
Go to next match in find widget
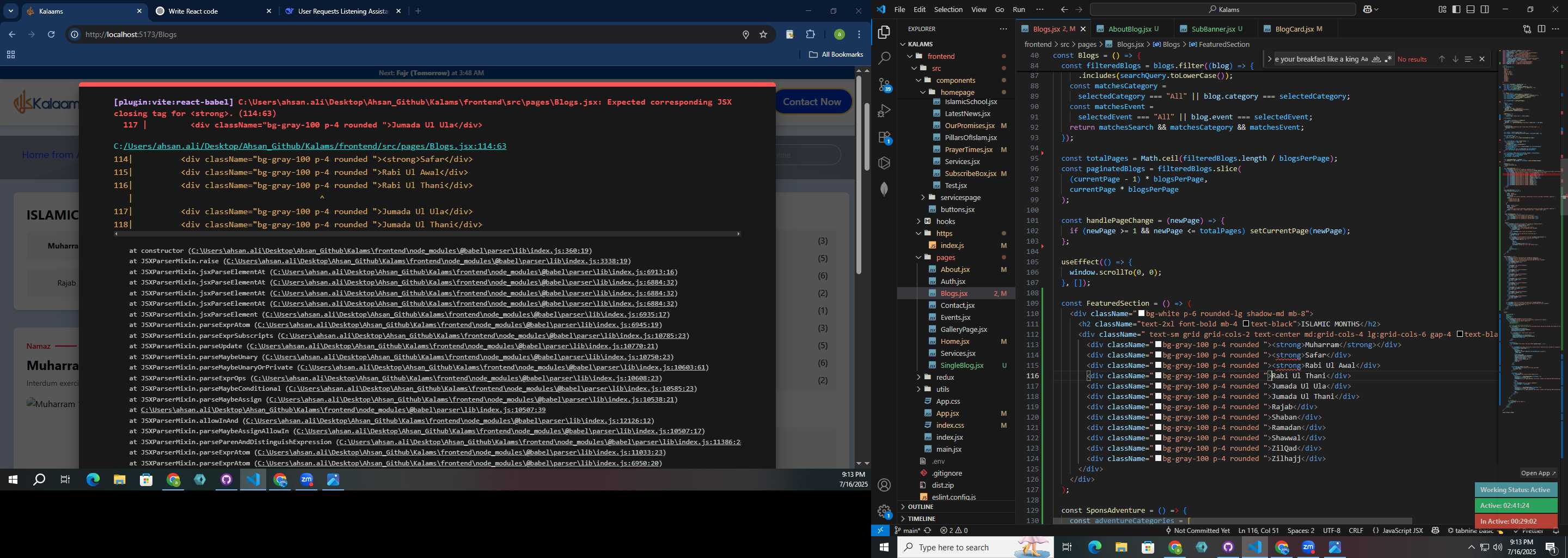tap(1455, 59)
